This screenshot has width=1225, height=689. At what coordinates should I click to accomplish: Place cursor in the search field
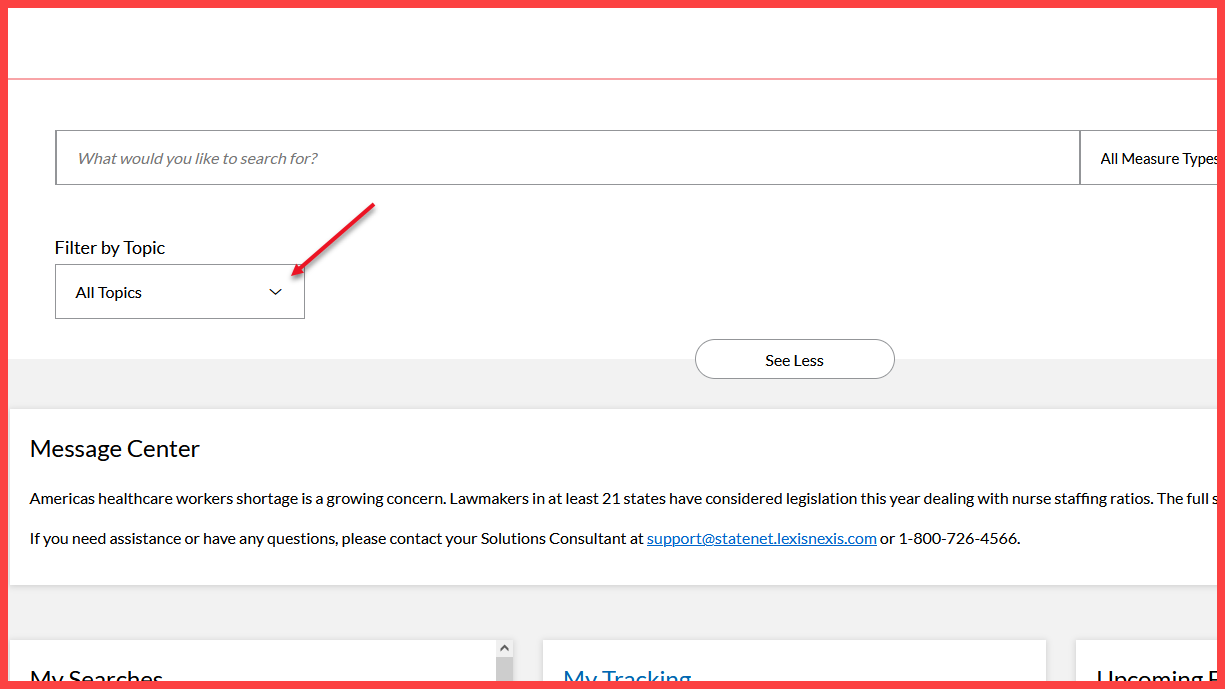[x=567, y=157]
